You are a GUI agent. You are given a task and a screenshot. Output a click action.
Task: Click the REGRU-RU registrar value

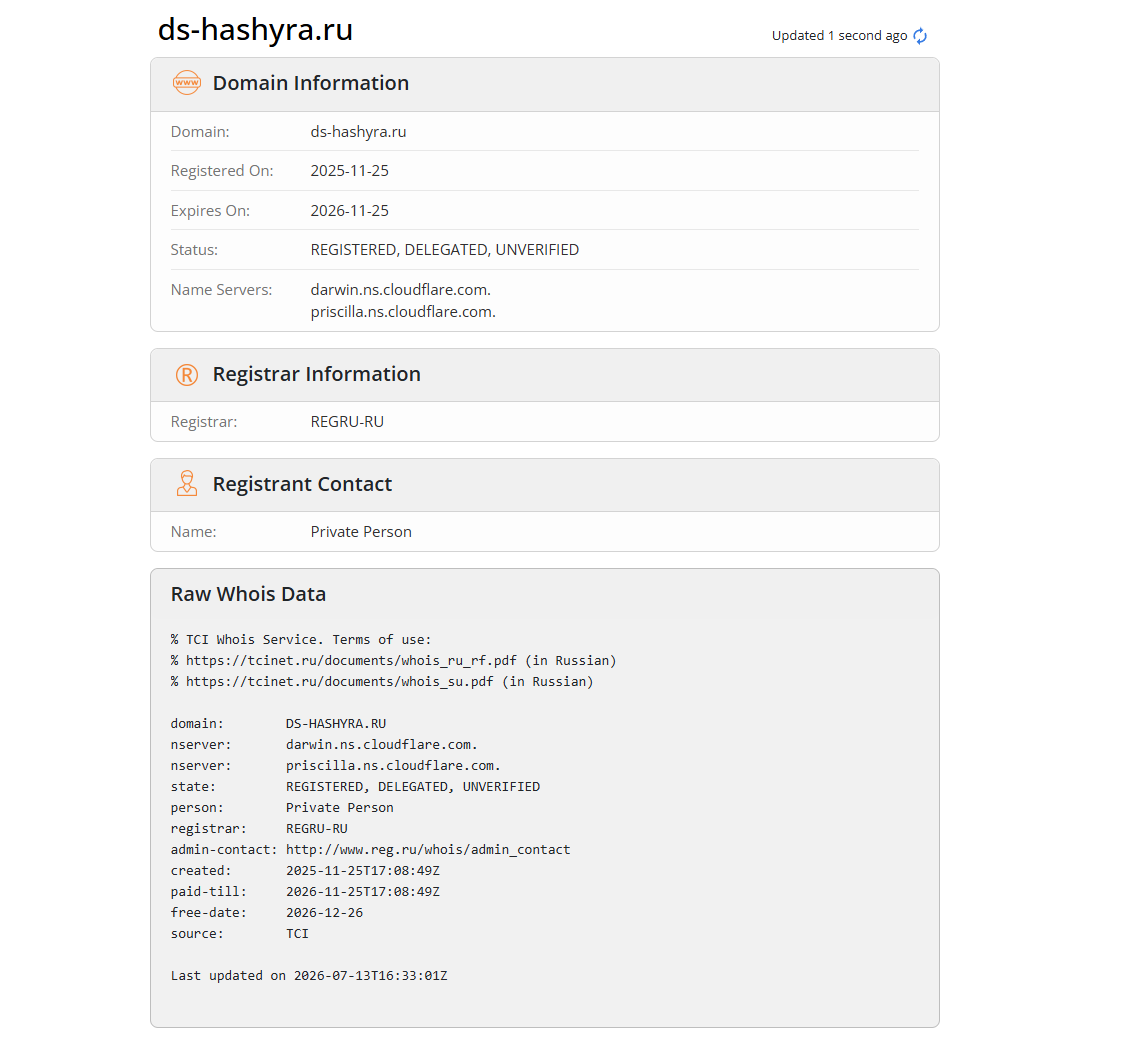[x=347, y=422]
